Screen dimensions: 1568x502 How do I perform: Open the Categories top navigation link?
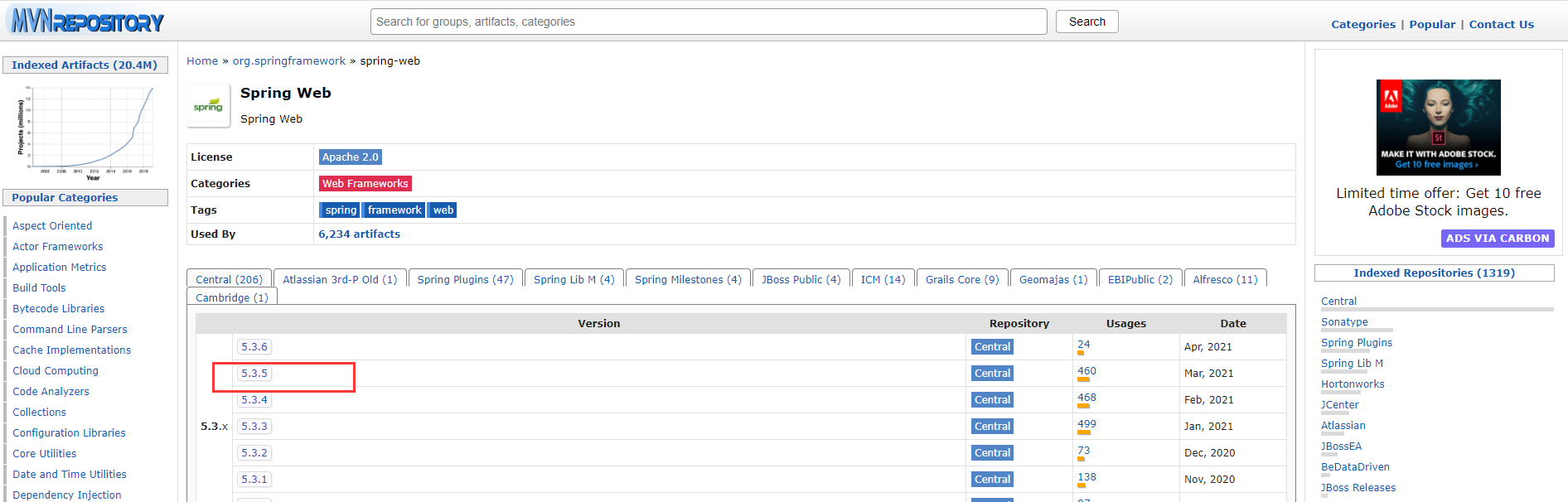[x=1363, y=25]
